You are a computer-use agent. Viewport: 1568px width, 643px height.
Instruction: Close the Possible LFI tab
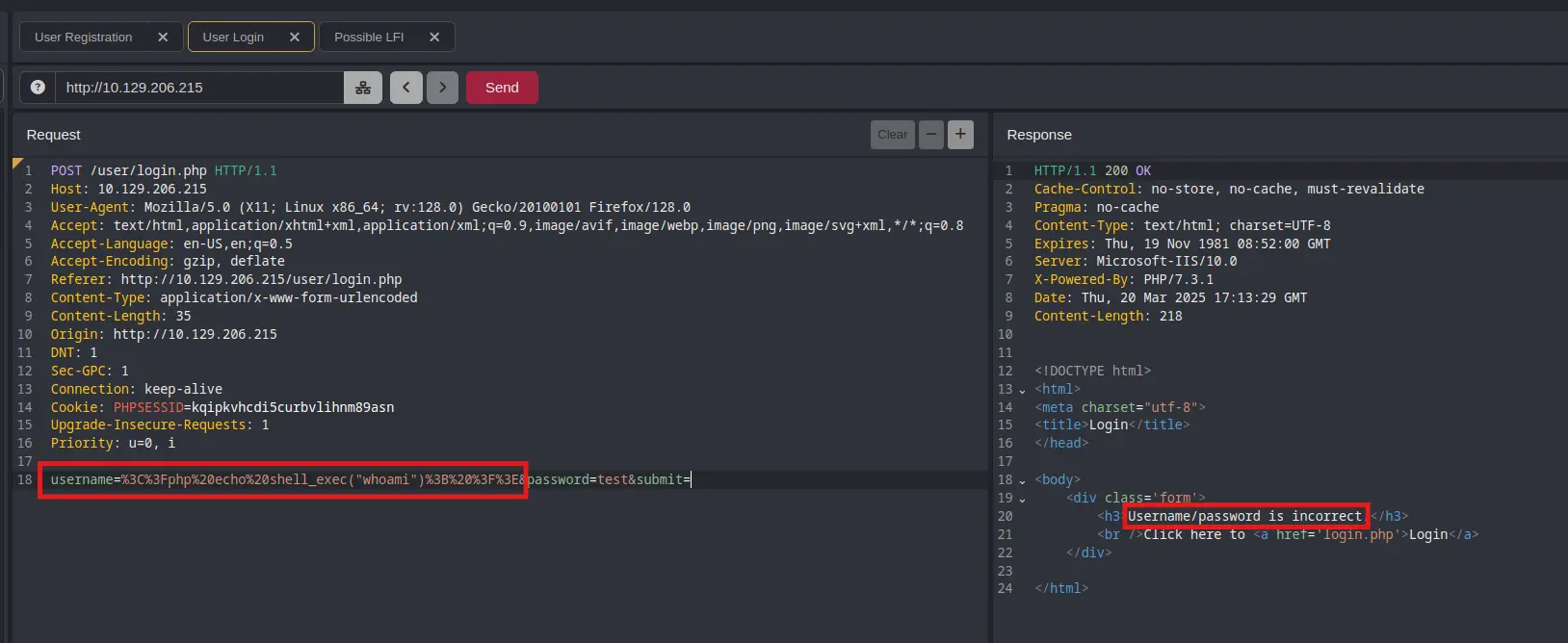[x=434, y=37]
